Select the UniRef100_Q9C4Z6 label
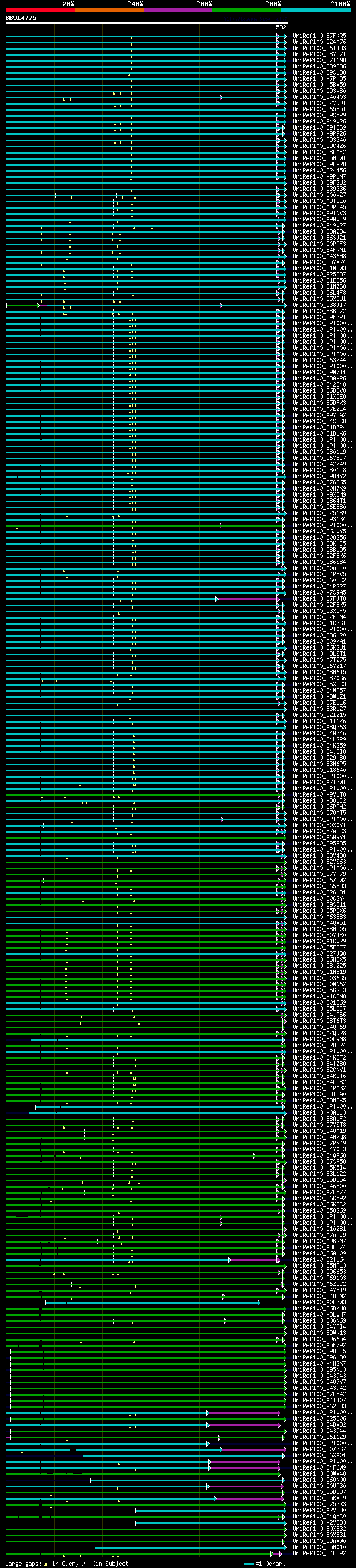Viewport: 356px width, 1568px height. tap(319, 146)
